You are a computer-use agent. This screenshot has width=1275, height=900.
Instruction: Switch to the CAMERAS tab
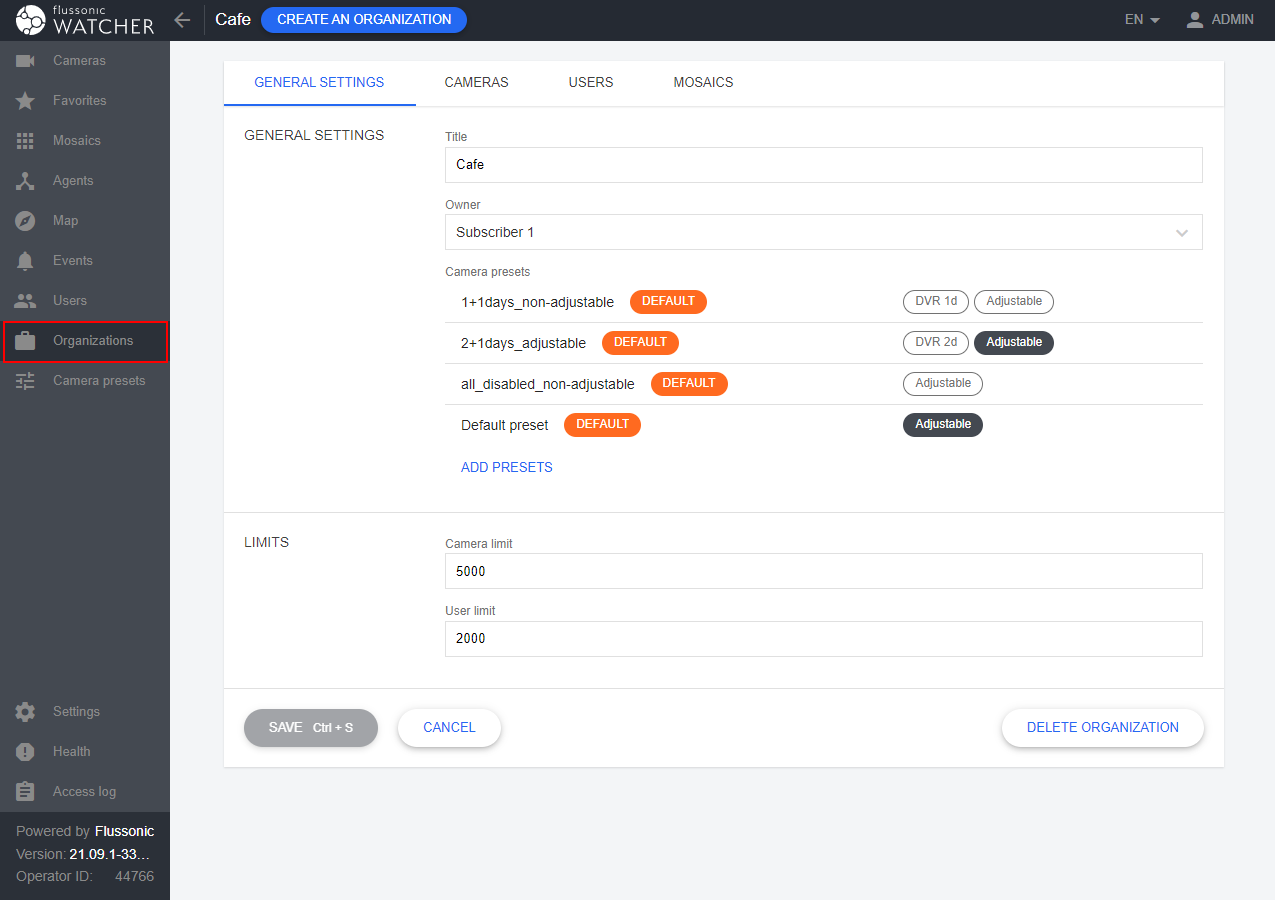476,83
